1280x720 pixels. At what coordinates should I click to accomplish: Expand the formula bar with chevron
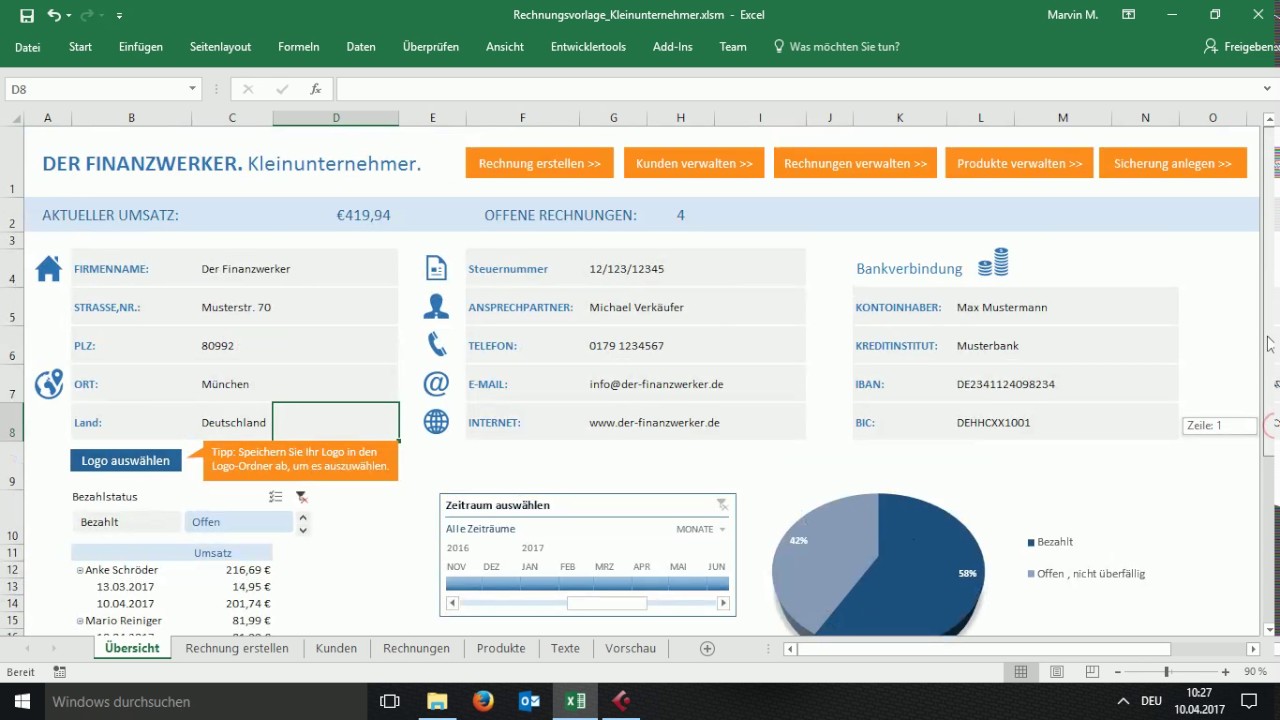[x=1267, y=89]
